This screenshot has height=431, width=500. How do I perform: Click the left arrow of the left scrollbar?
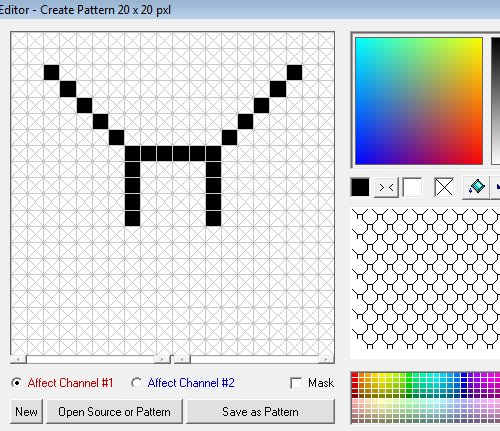(x=18, y=359)
